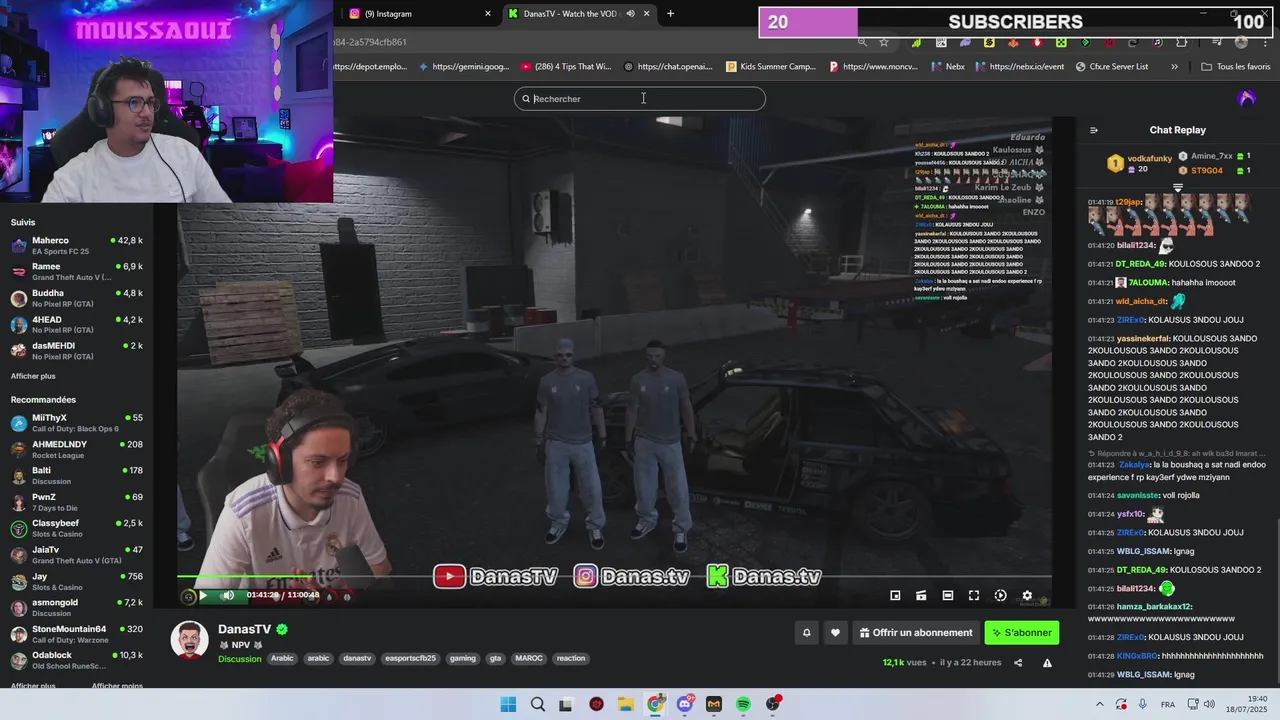Open Maherco channel in Suivis
The width and height of the screenshot is (1280, 720).
pos(76,245)
